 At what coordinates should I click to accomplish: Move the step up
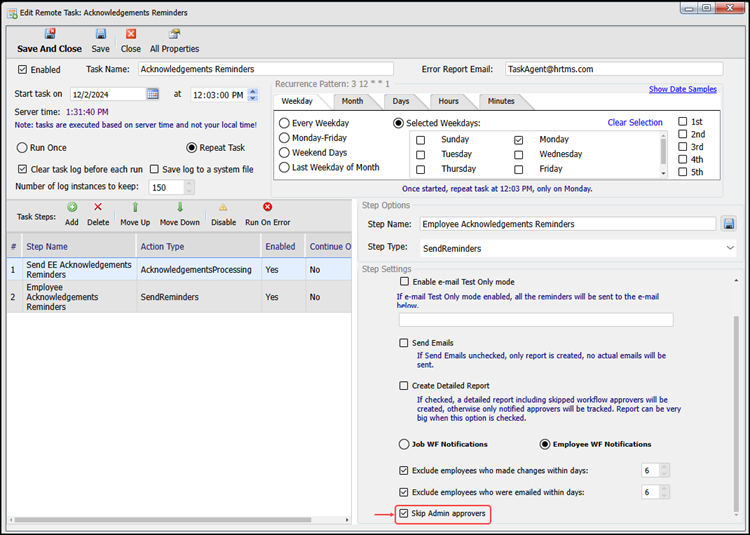click(135, 207)
